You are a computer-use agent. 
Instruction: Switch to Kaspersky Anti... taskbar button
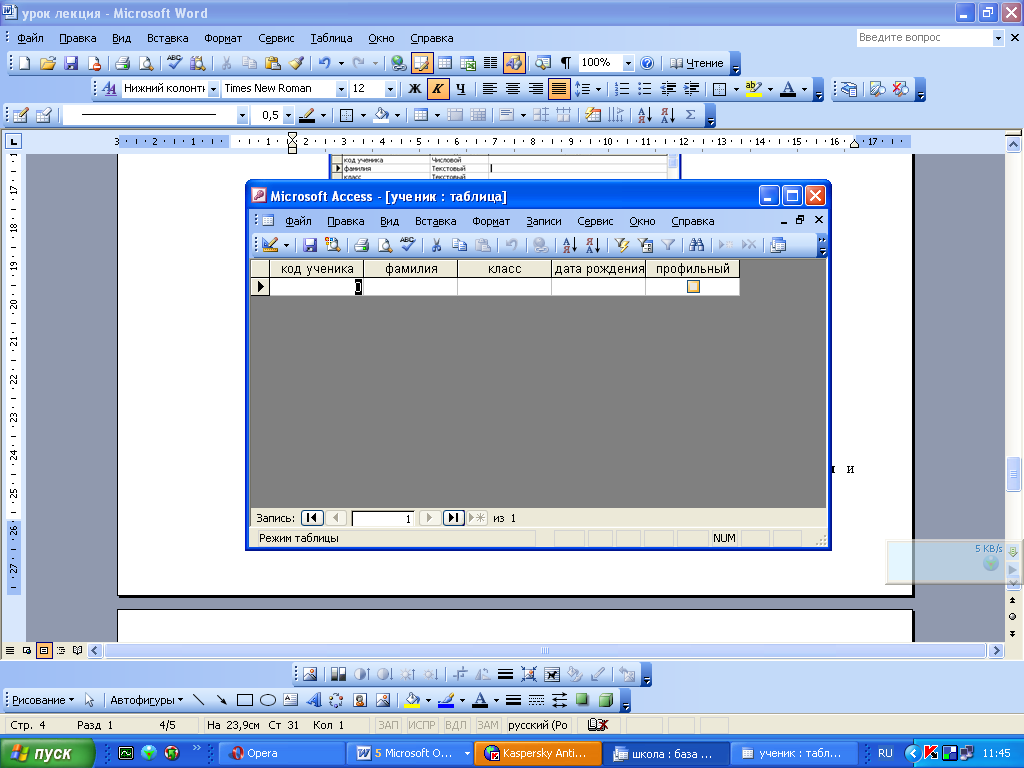[x=539, y=753]
